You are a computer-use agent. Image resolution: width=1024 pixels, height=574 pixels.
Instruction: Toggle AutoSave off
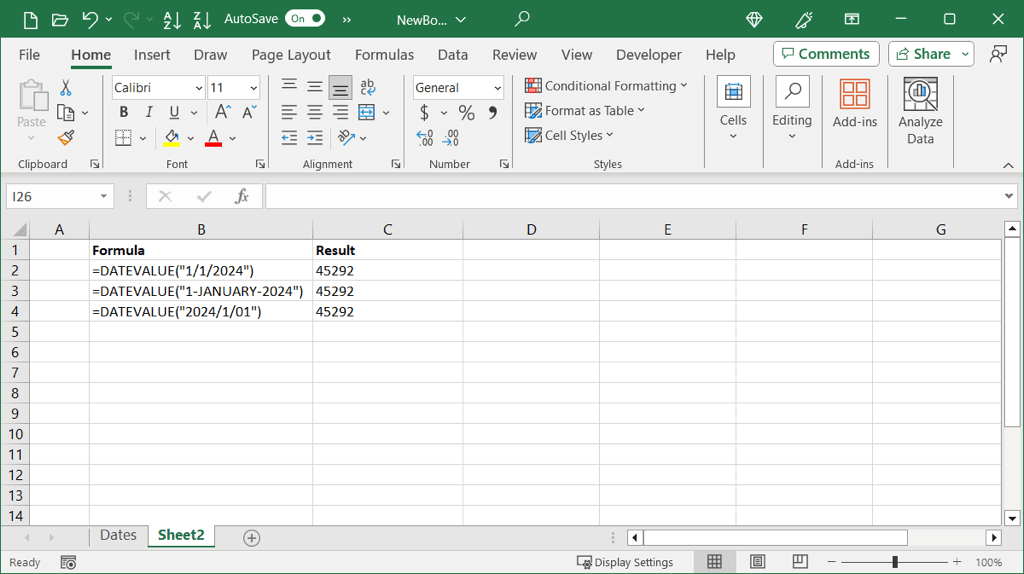(305, 19)
